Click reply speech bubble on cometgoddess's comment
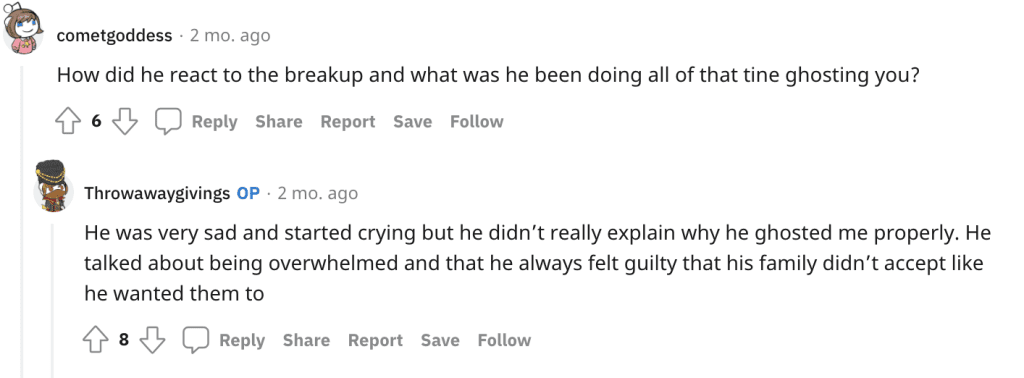1024x378 pixels. (x=168, y=122)
